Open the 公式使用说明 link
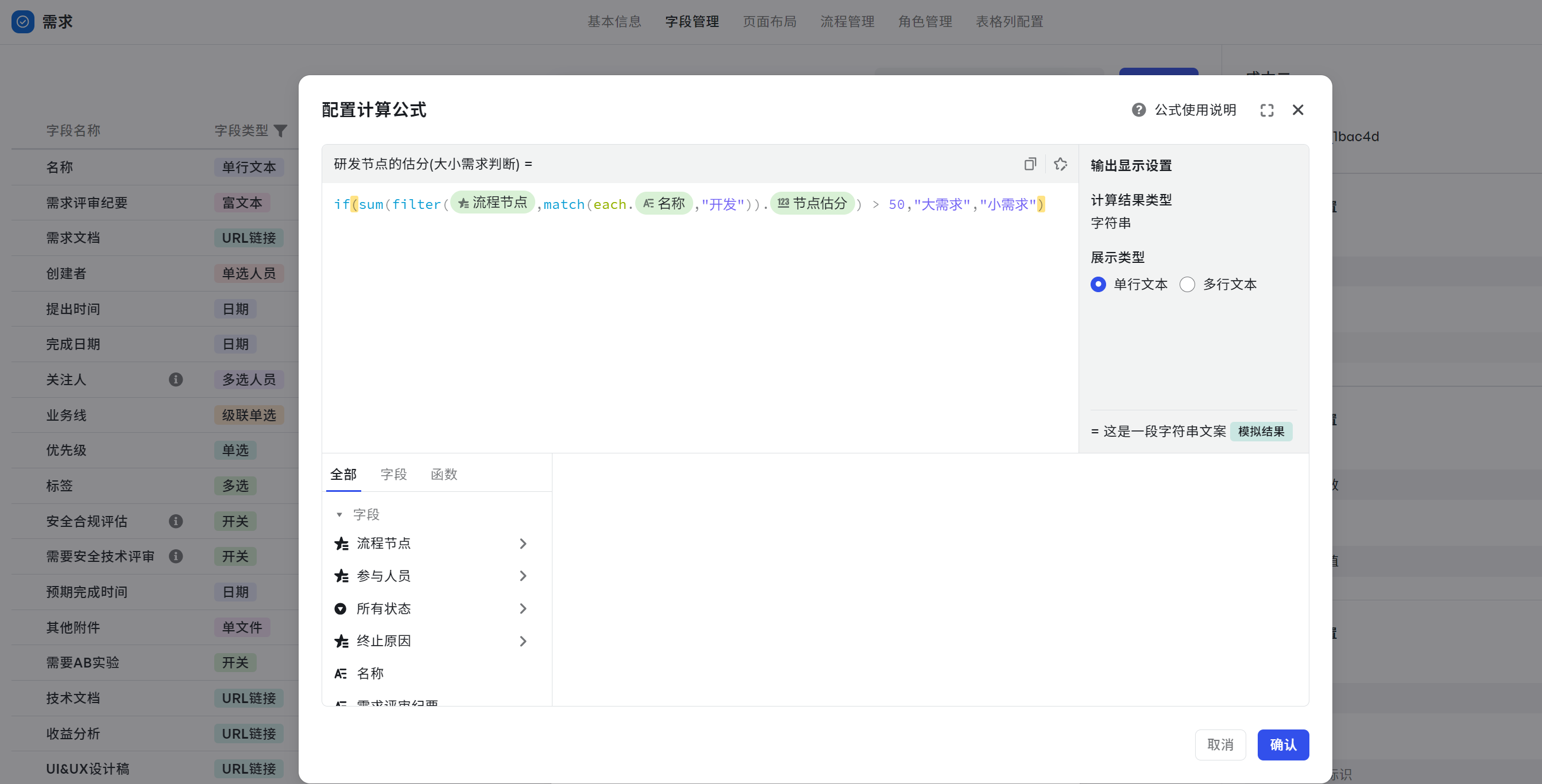The image size is (1542, 784). click(x=1196, y=110)
